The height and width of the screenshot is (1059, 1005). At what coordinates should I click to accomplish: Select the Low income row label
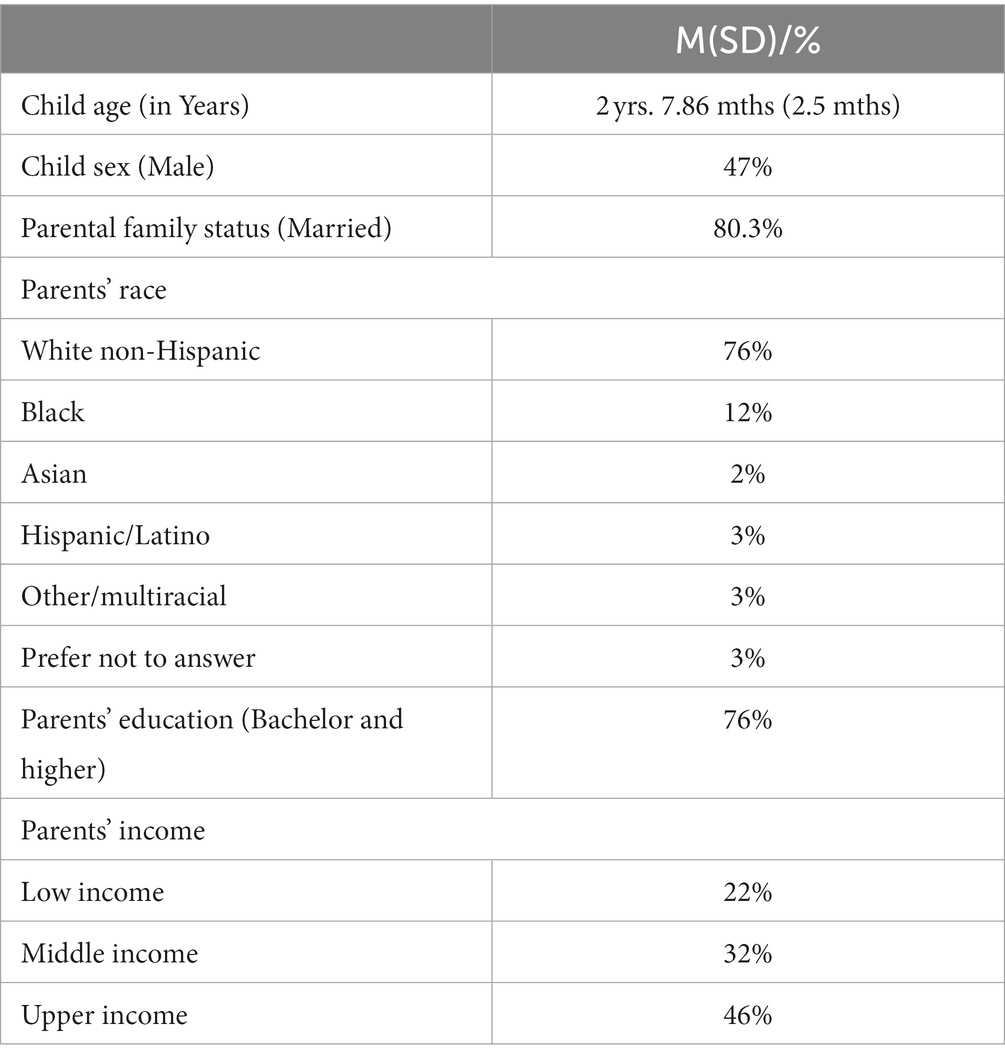pos(93,892)
